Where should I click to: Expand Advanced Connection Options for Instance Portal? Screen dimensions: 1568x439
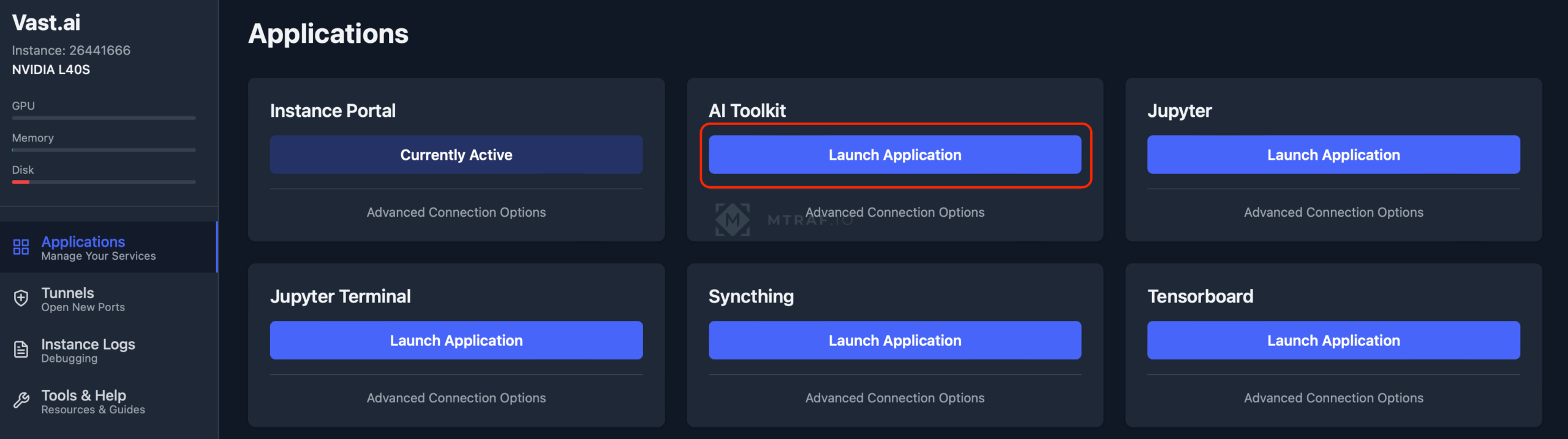(456, 212)
